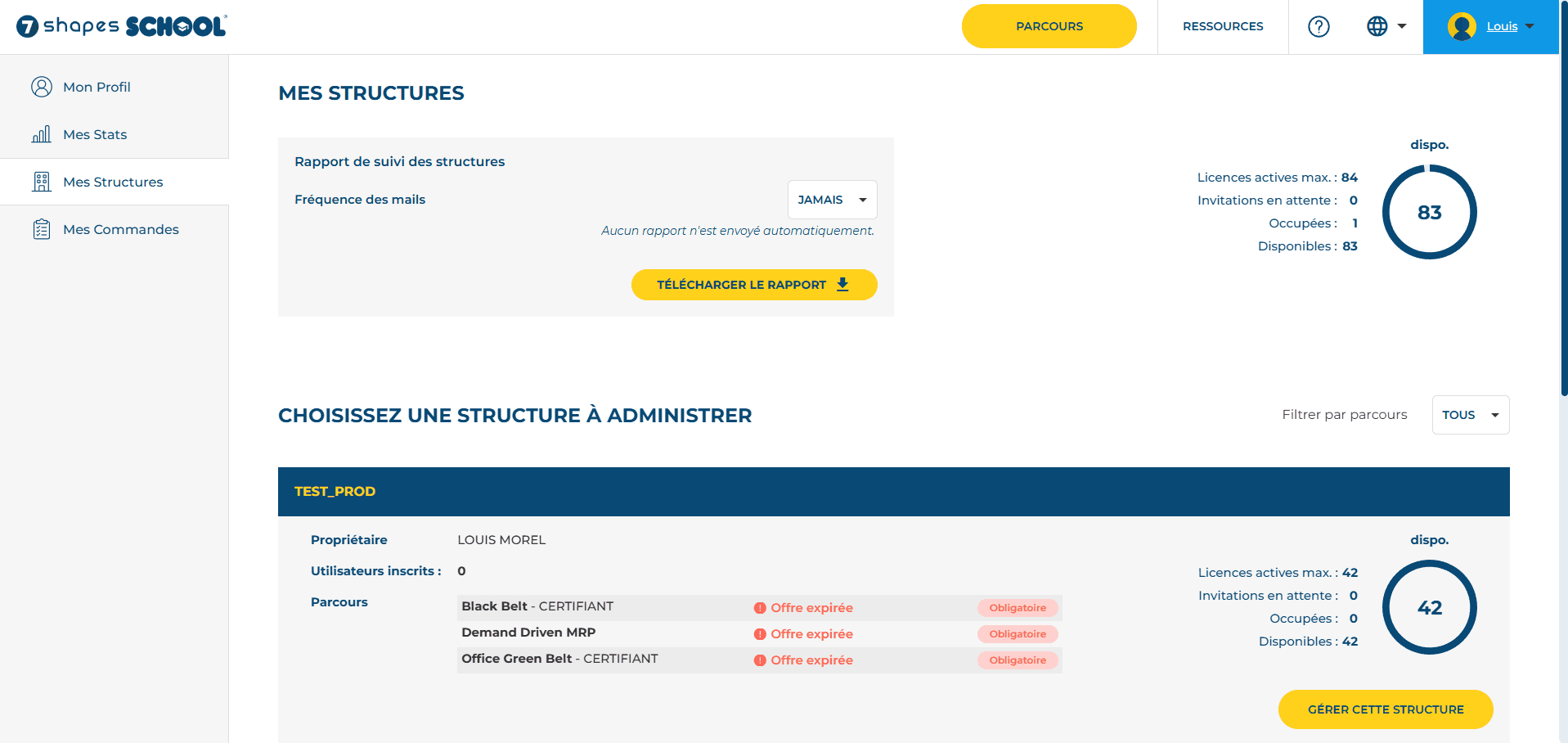This screenshot has width=1568, height=743.
Task: Open the RESSOURCES menu item
Action: click(1223, 26)
